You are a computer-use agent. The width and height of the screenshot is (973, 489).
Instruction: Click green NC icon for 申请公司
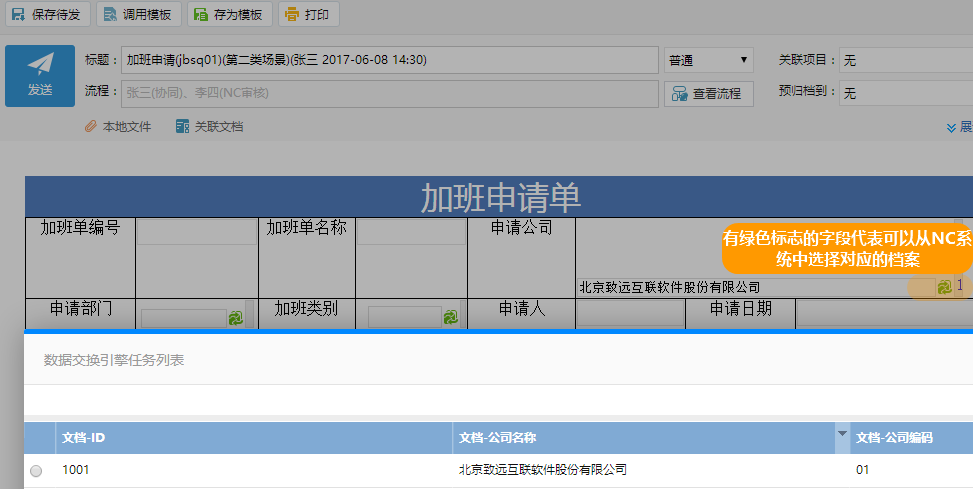coord(944,287)
